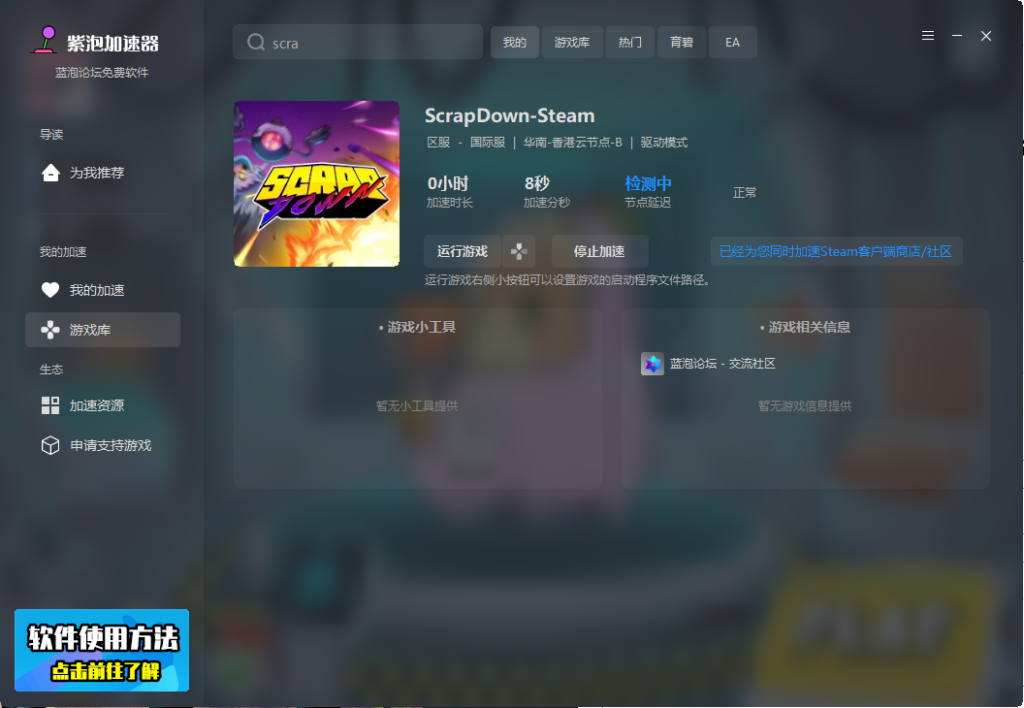Viewport: 1024px width, 708px height.
Task: Click the home icon beside 为我推荐
Action: coord(50,172)
